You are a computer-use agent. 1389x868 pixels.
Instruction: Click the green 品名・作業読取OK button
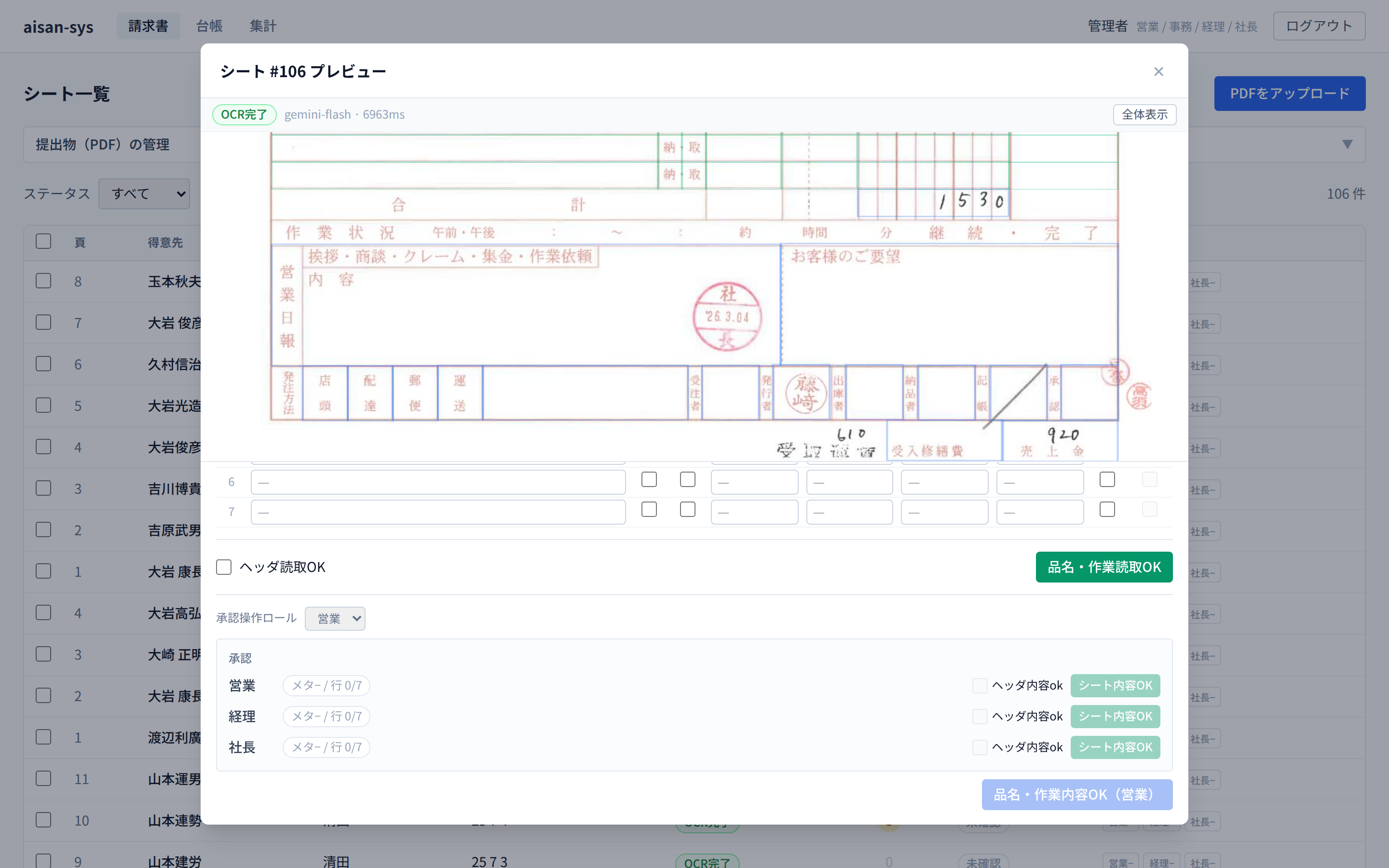click(x=1104, y=567)
